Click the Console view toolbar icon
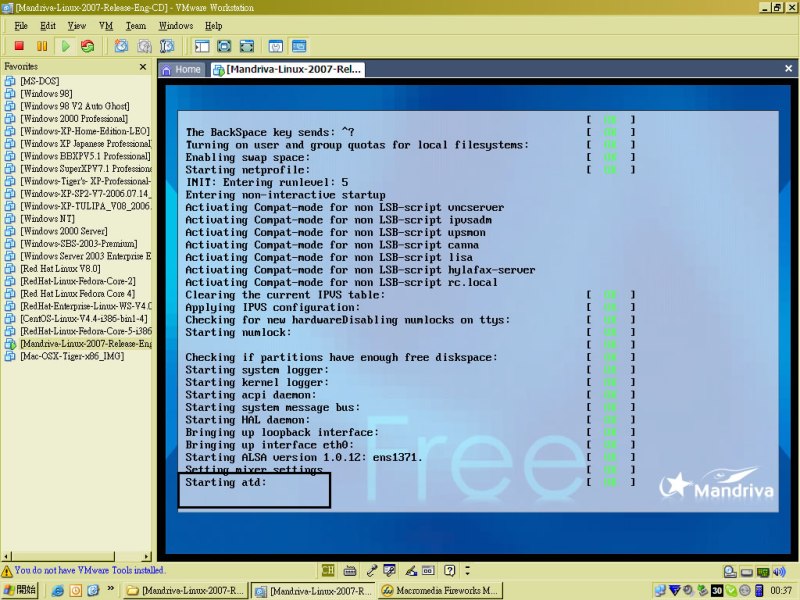Screen dimensions: 800x600 (299, 46)
